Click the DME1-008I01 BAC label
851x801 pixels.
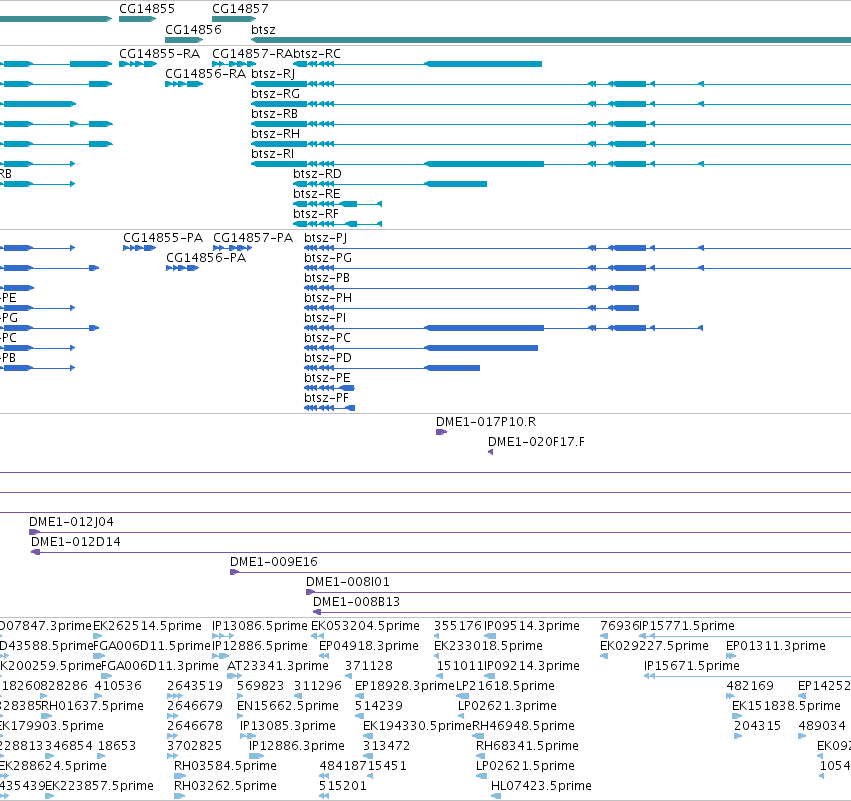pyautogui.click(x=348, y=582)
